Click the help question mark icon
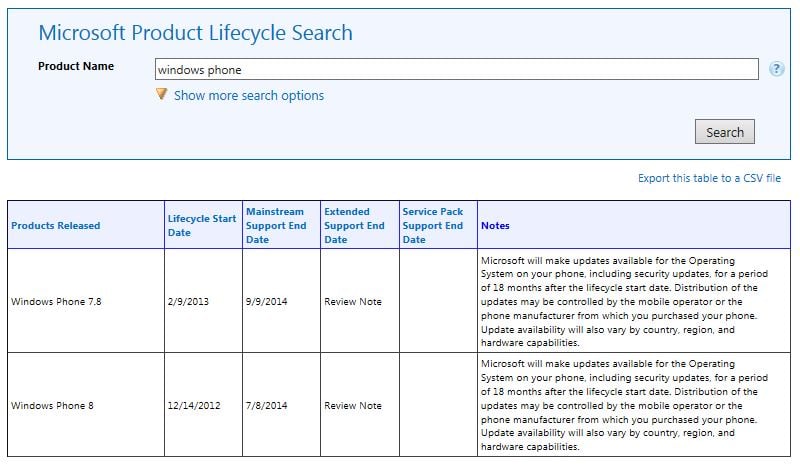The height and width of the screenshot is (466, 800). 777,69
